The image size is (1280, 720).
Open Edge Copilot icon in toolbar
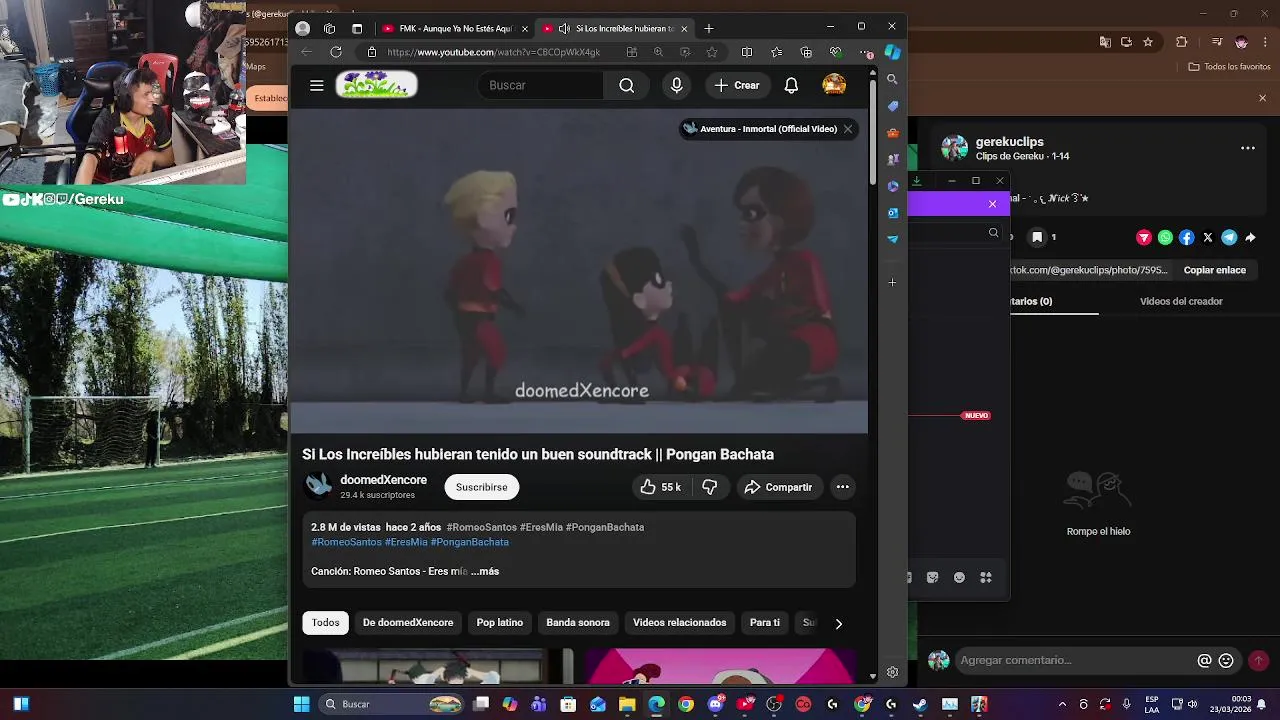[892, 52]
